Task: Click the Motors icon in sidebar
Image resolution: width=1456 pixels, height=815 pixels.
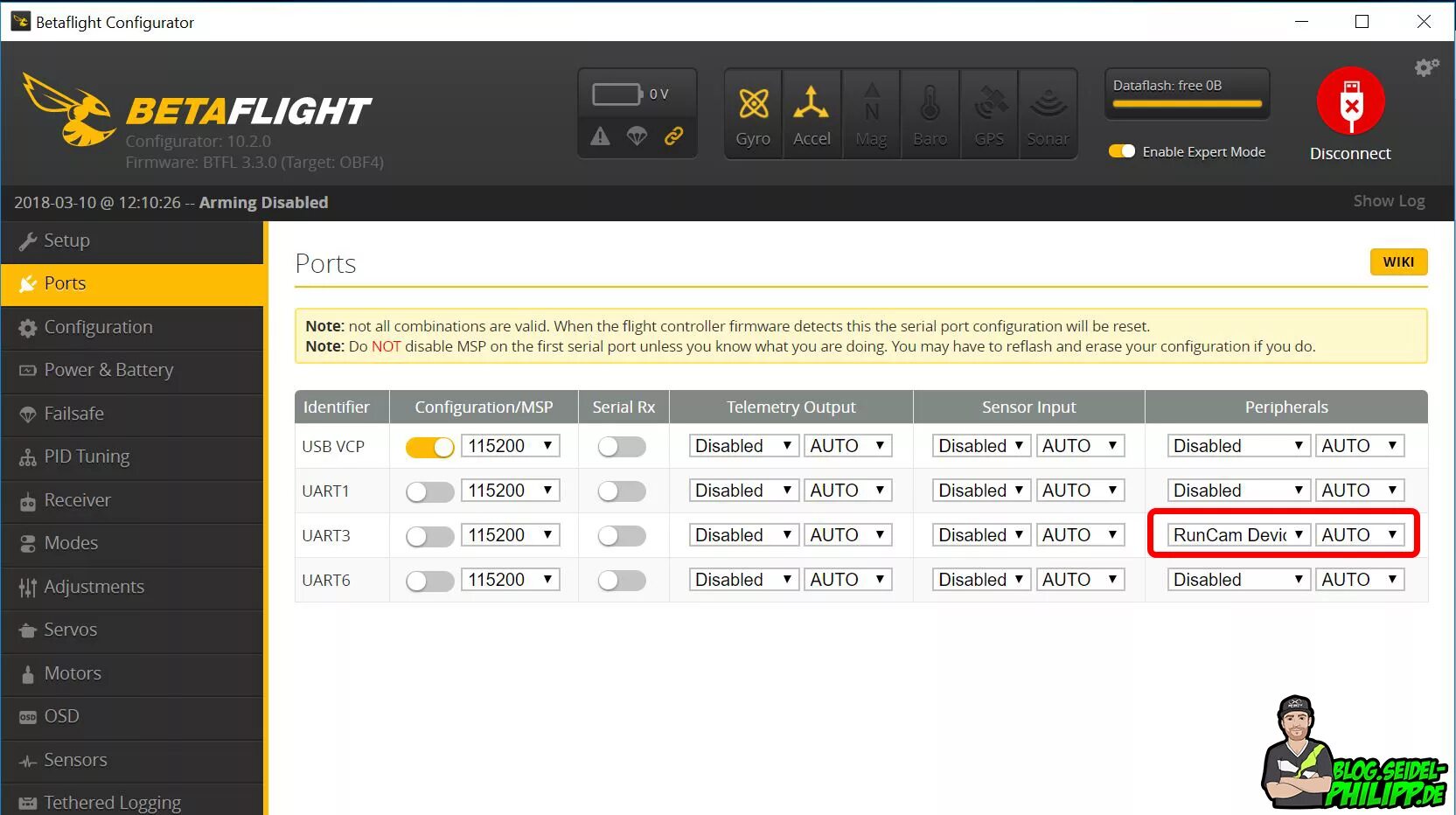Action: [28, 674]
